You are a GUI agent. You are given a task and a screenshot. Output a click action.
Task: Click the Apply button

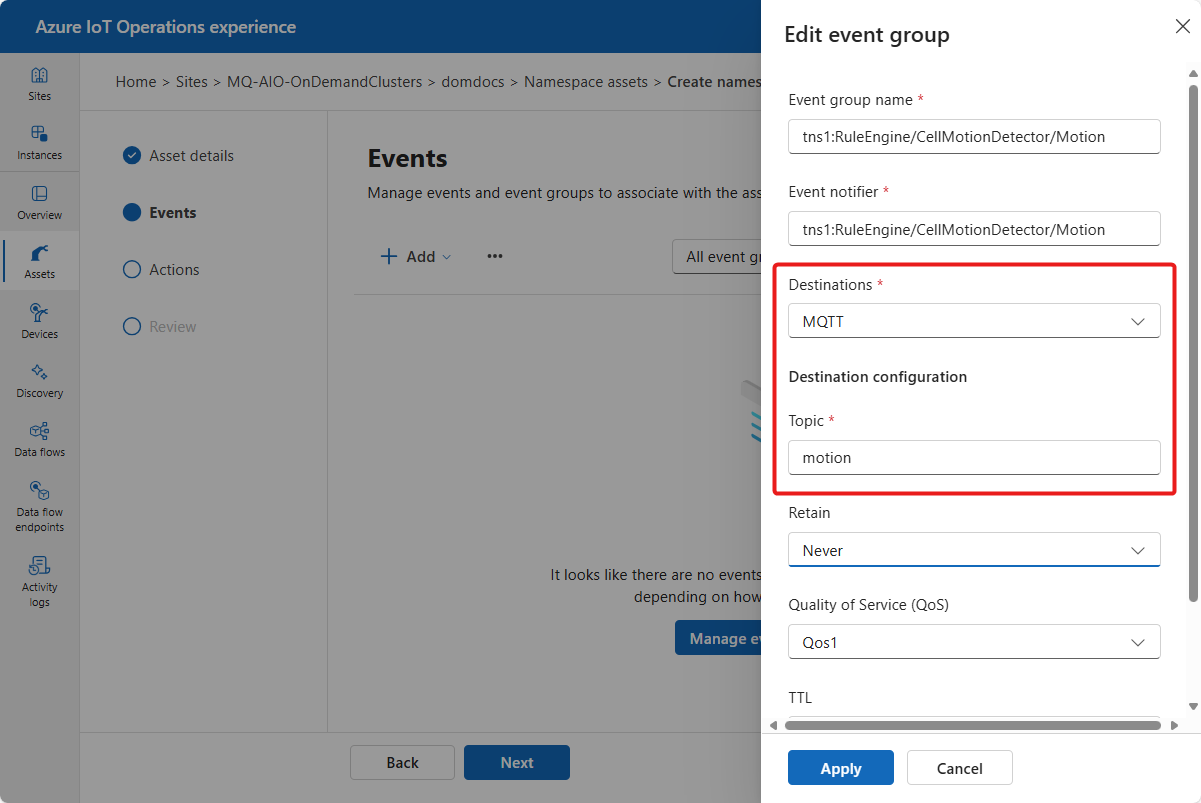click(x=840, y=768)
